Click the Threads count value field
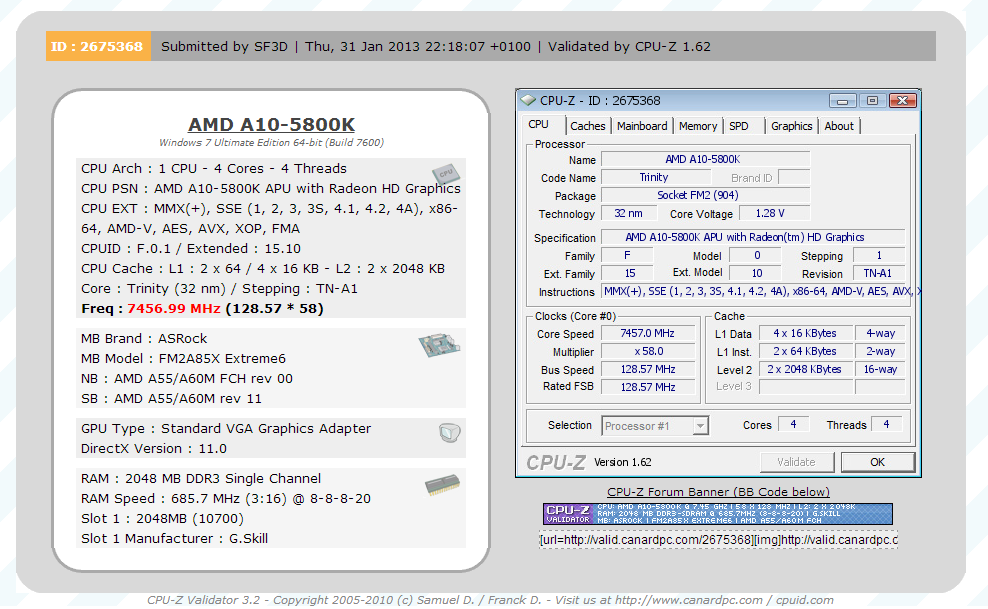This screenshot has height=609, width=988. tap(886, 424)
